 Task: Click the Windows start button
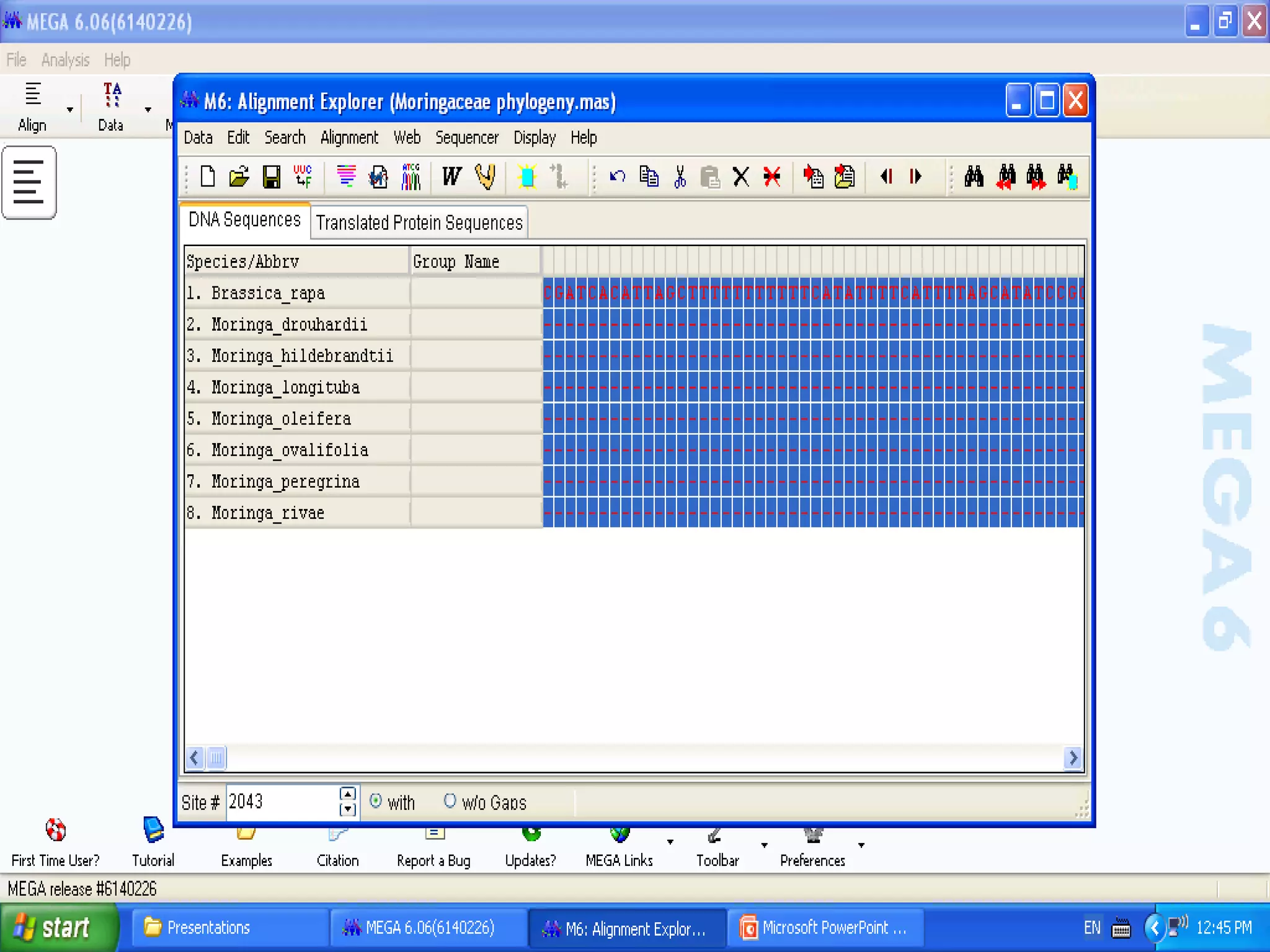(x=59, y=927)
